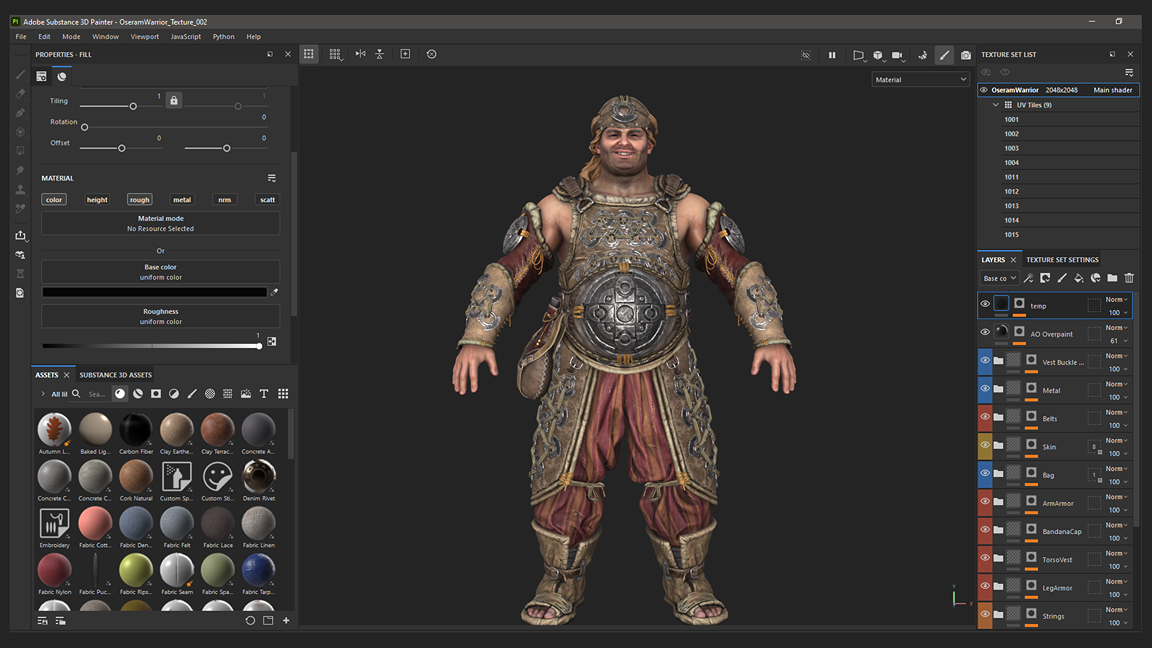Toggle visibility of the temp layer
The height and width of the screenshot is (648, 1152).
pos(985,305)
